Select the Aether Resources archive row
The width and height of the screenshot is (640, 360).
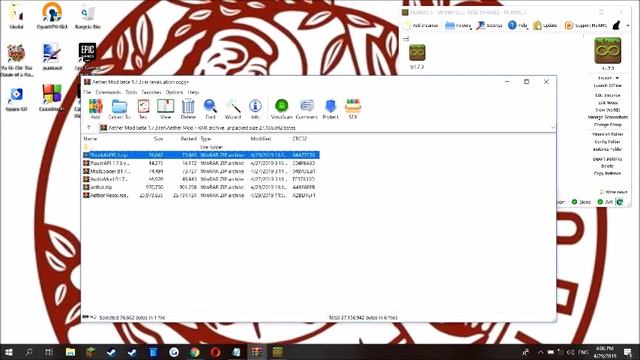click(x=201, y=196)
